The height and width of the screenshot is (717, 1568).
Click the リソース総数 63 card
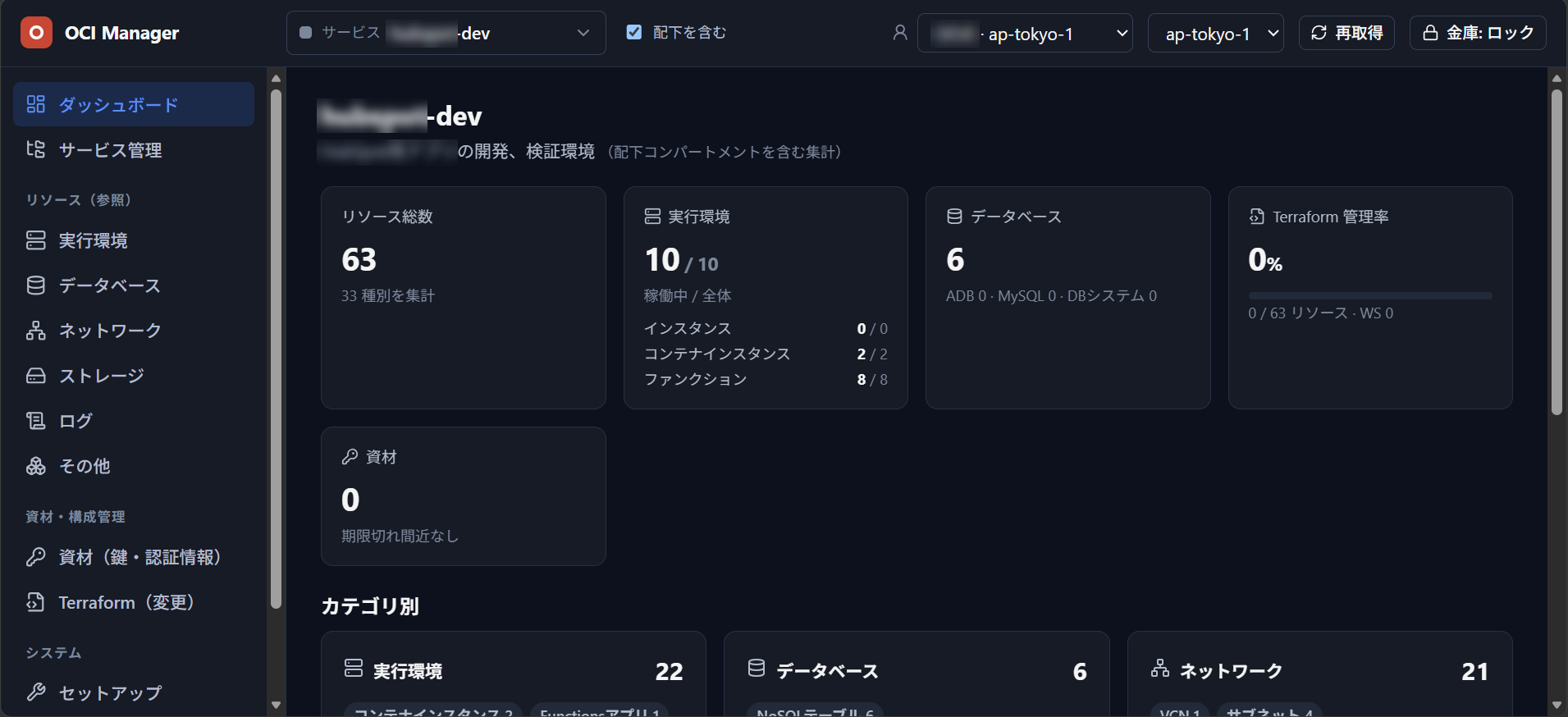(x=464, y=298)
